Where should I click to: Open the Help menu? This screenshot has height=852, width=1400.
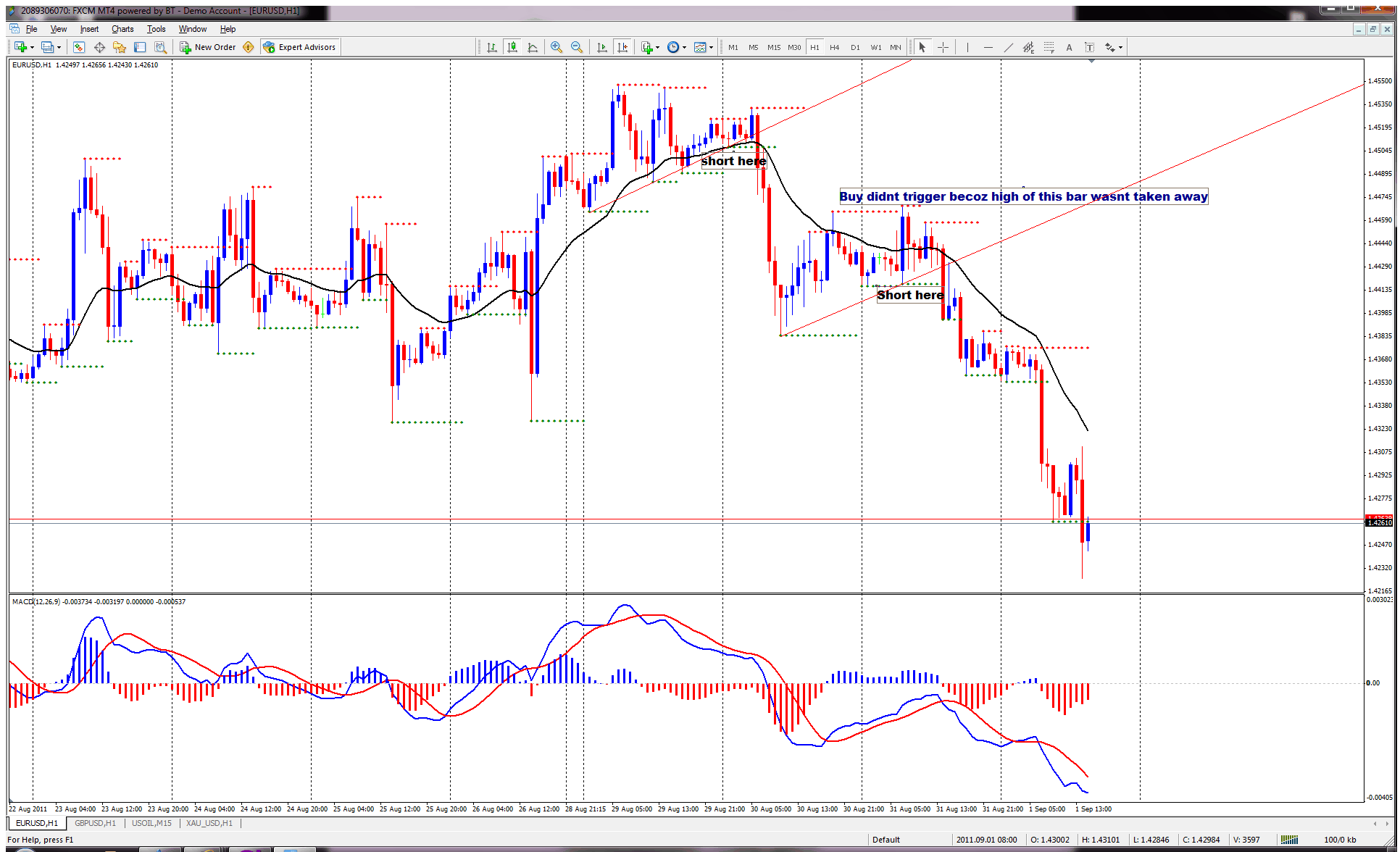coord(228,29)
